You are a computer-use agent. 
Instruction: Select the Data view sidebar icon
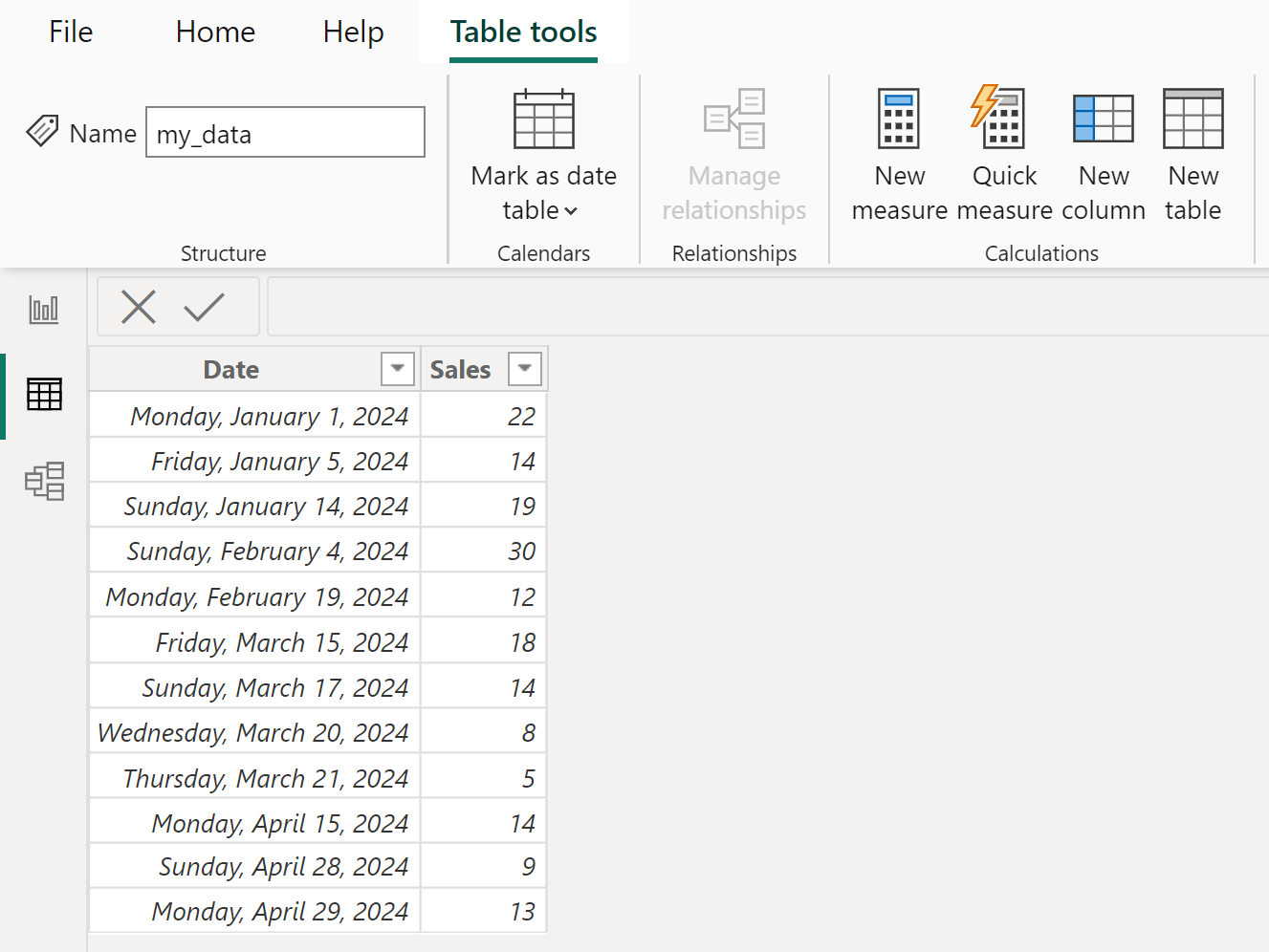[44, 394]
